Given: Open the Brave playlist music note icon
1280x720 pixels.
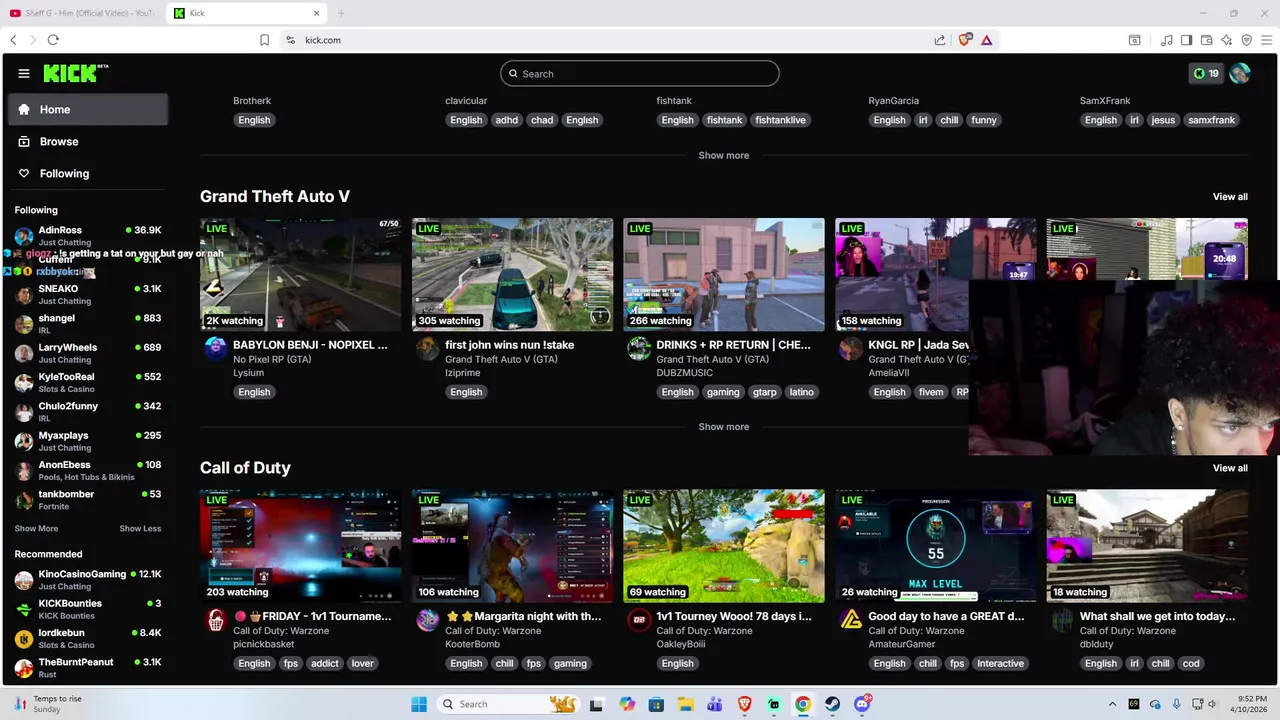Looking at the screenshot, I should pos(1167,40).
